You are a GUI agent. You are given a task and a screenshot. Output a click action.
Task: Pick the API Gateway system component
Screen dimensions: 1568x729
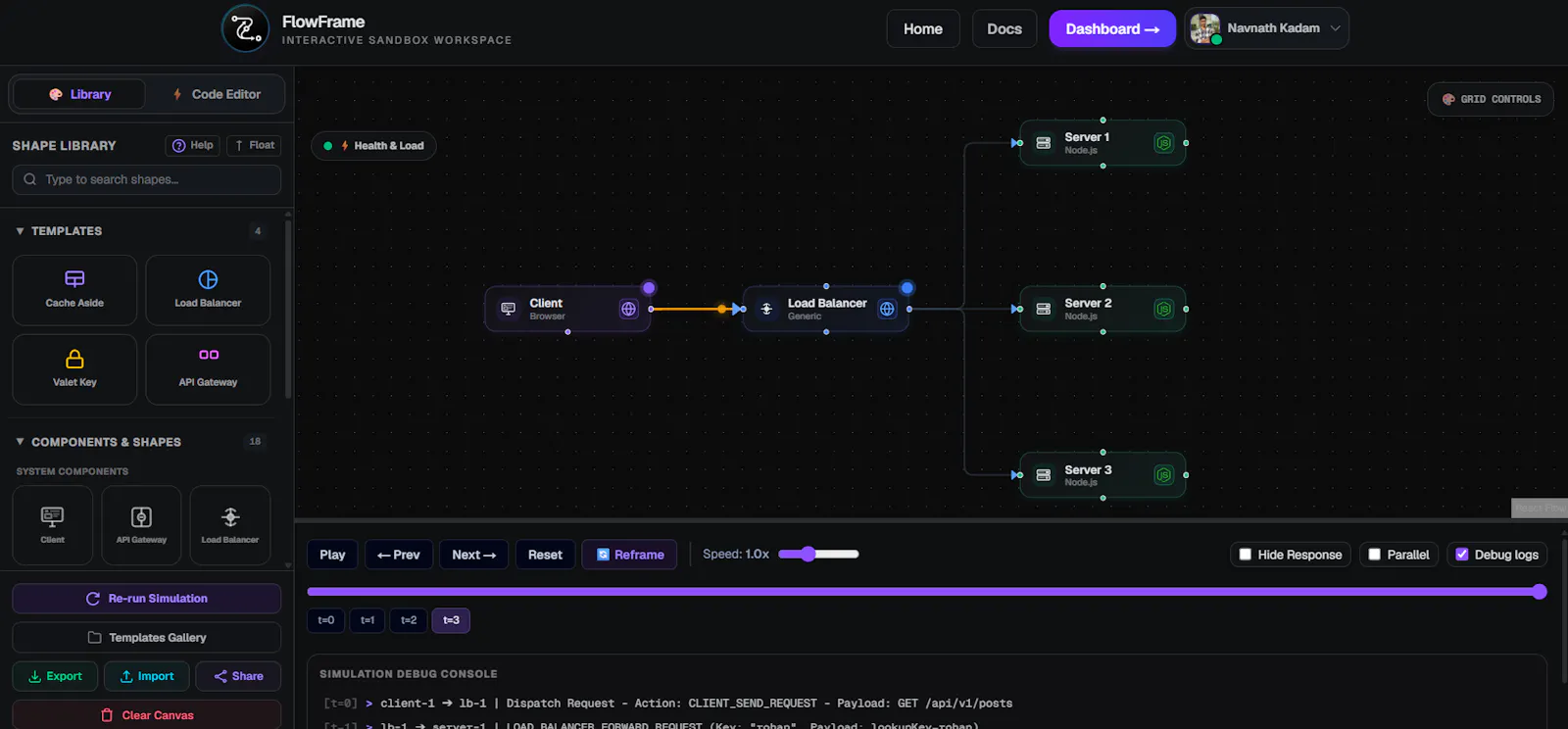pyautogui.click(x=141, y=525)
